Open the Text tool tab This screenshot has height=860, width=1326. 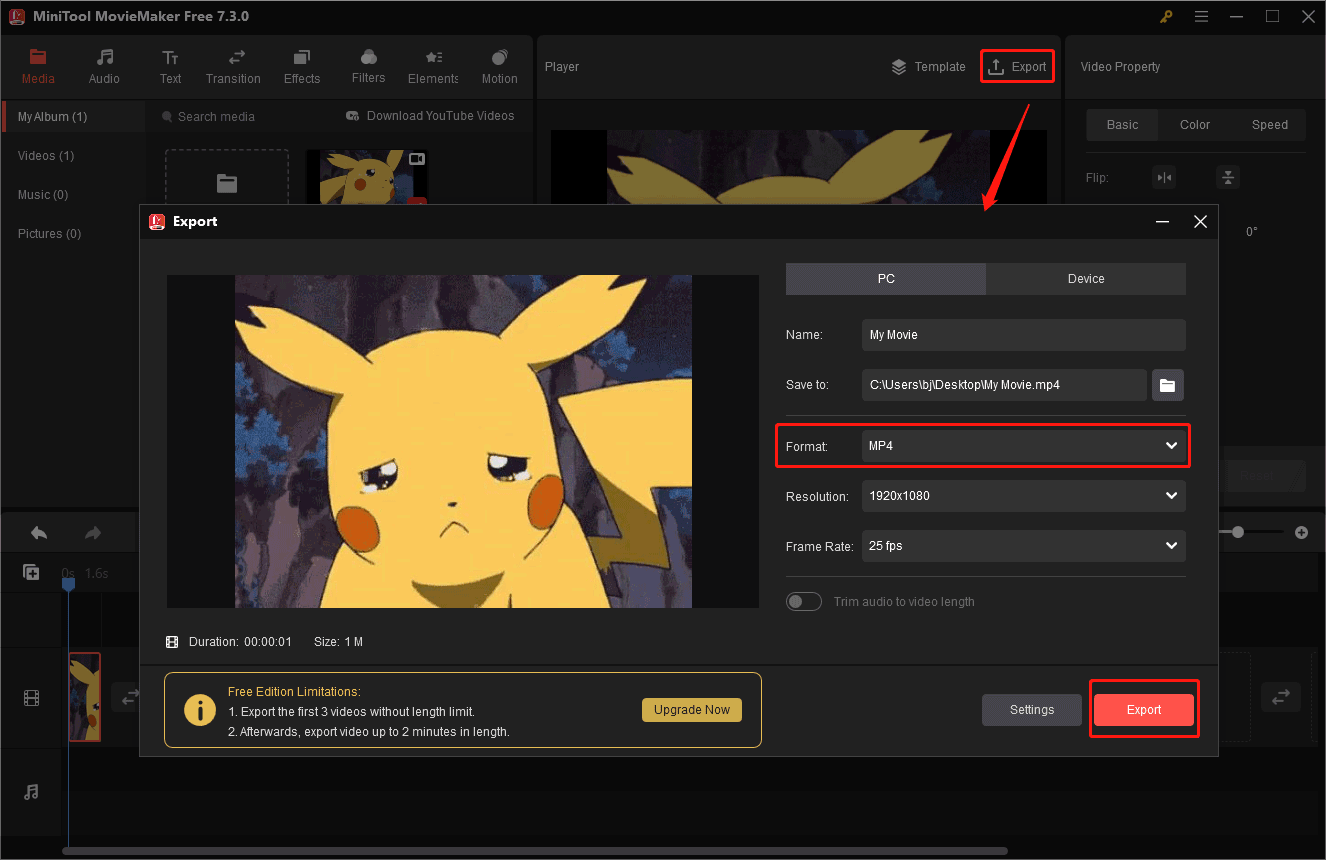pyautogui.click(x=171, y=67)
